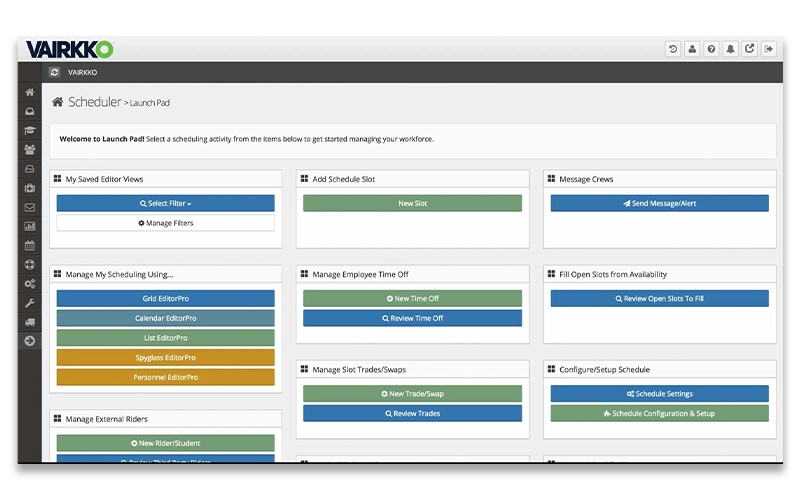Click the history icon in the top bar
This screenshot has width=800, height=500.
tap(673, 49)
